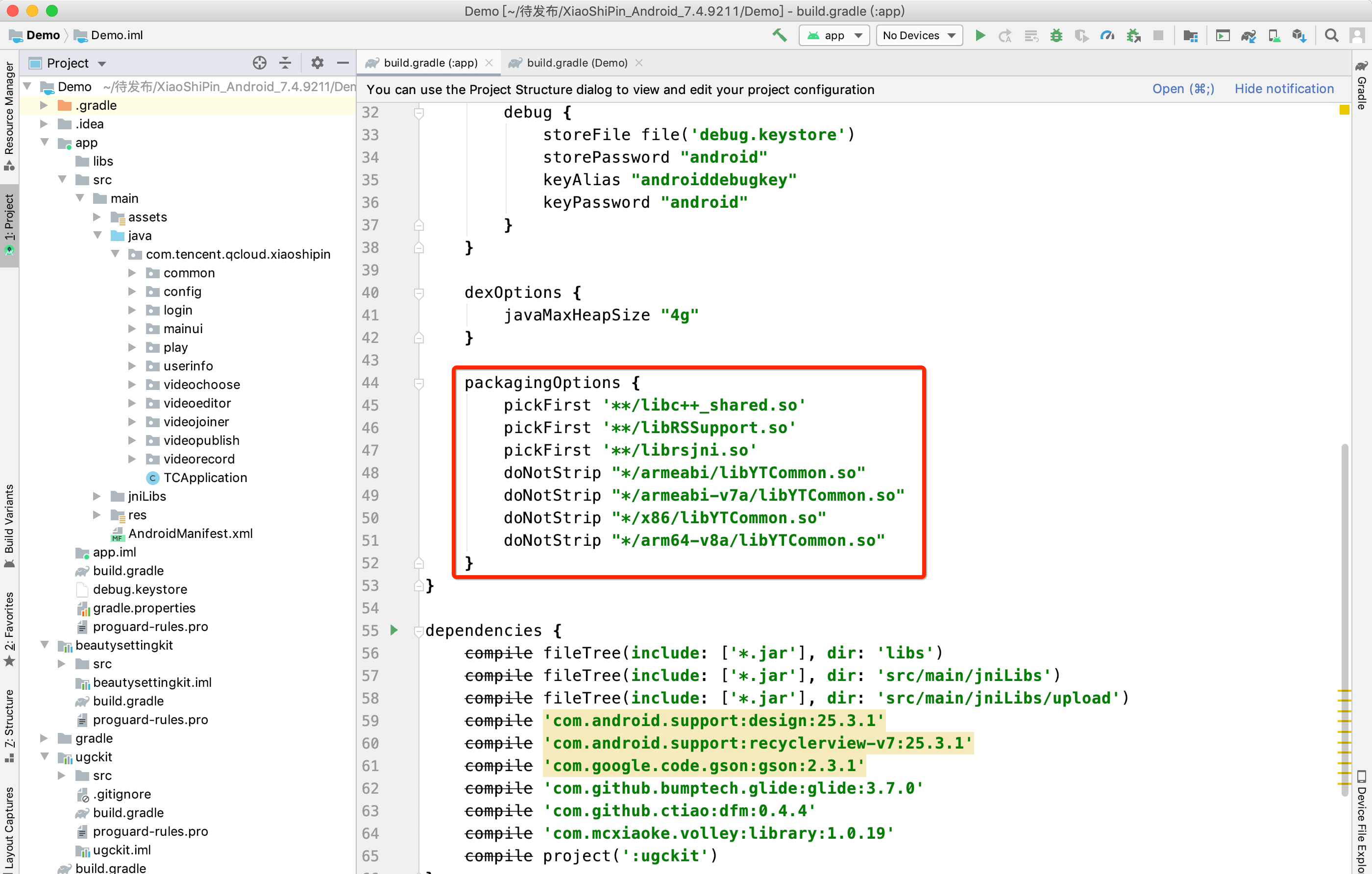Open Project panel gear settings
The height and width of the screenshot is (874, 1372).
[x=317, y=63]
